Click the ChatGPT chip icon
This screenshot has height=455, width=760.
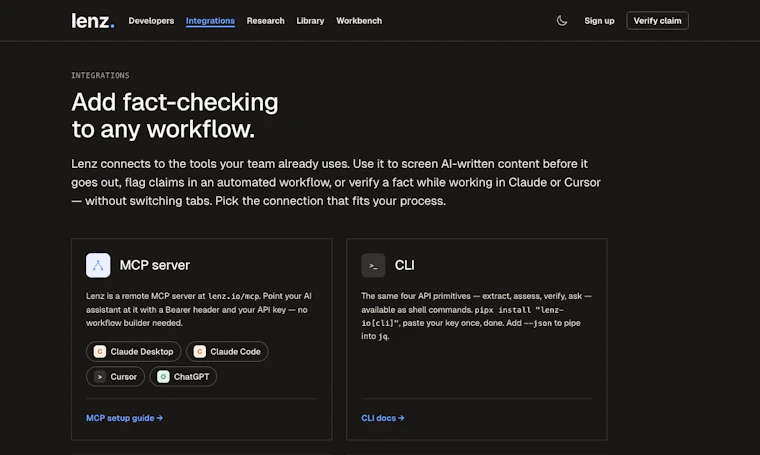point(163,377)
